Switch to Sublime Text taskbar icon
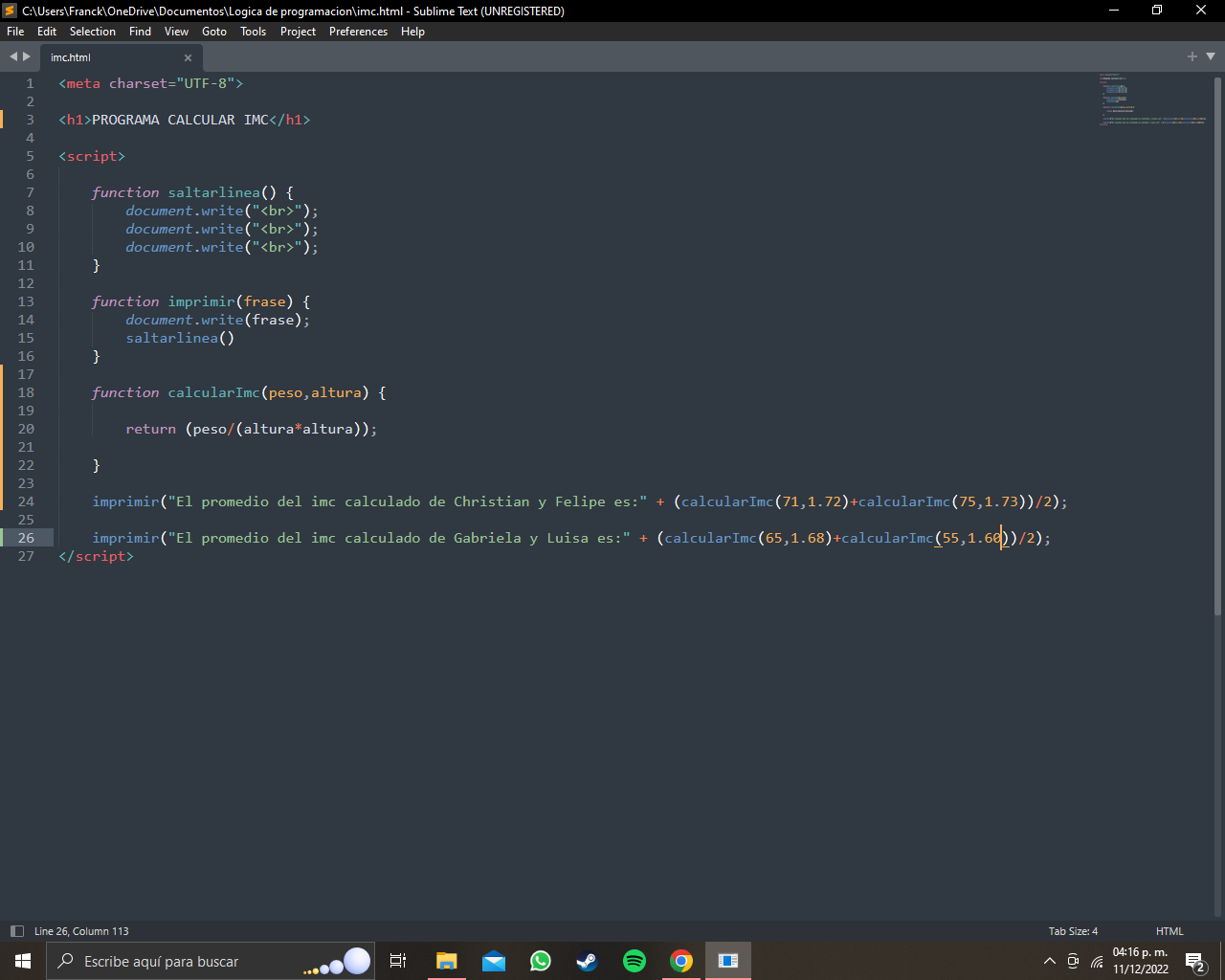Screen dimensions: 1225x980 coord(728,961)
